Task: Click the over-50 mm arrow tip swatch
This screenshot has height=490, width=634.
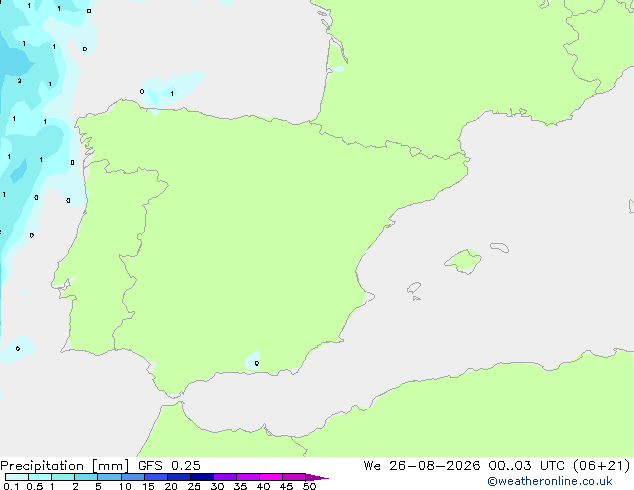Action: pyautogui.click(x=317, y=477)
